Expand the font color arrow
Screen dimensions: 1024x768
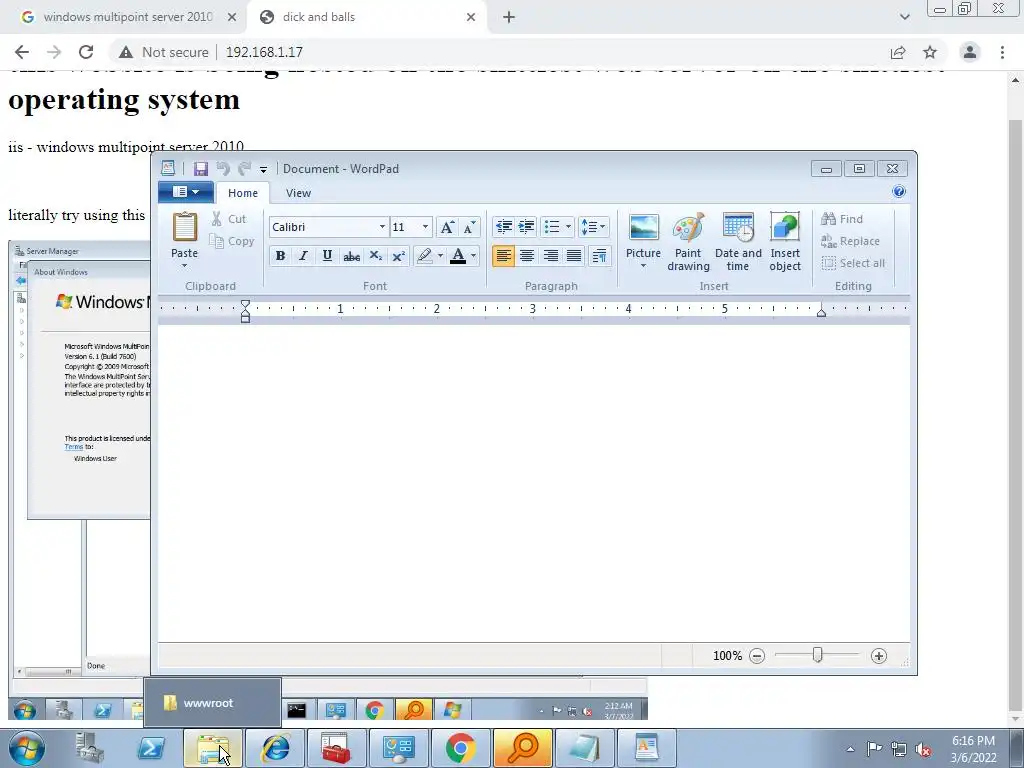click(474, 256)
